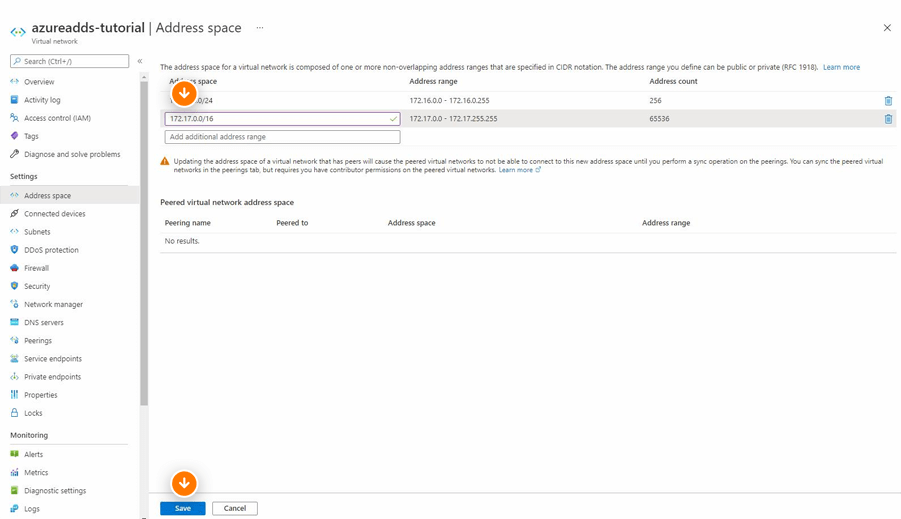Viewport: 901px width, 519px height.
Task: Click the 172.17.0.0/16 address input field
Action: [282, 118]
